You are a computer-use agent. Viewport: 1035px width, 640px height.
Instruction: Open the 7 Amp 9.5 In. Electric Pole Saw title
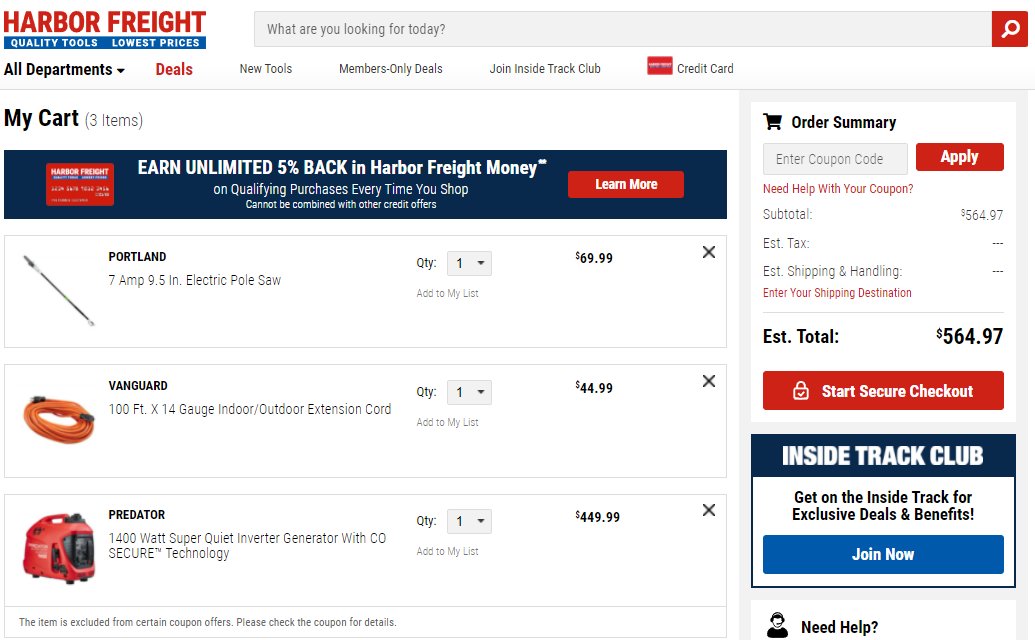[x=195, y=280]
